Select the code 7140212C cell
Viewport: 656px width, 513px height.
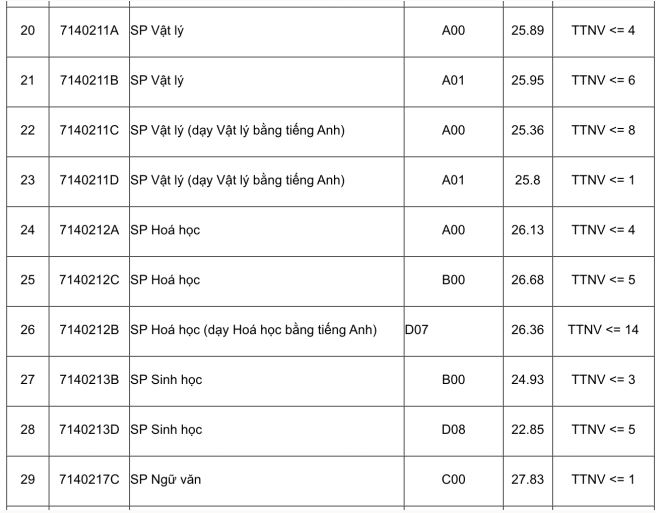[89, 280]
